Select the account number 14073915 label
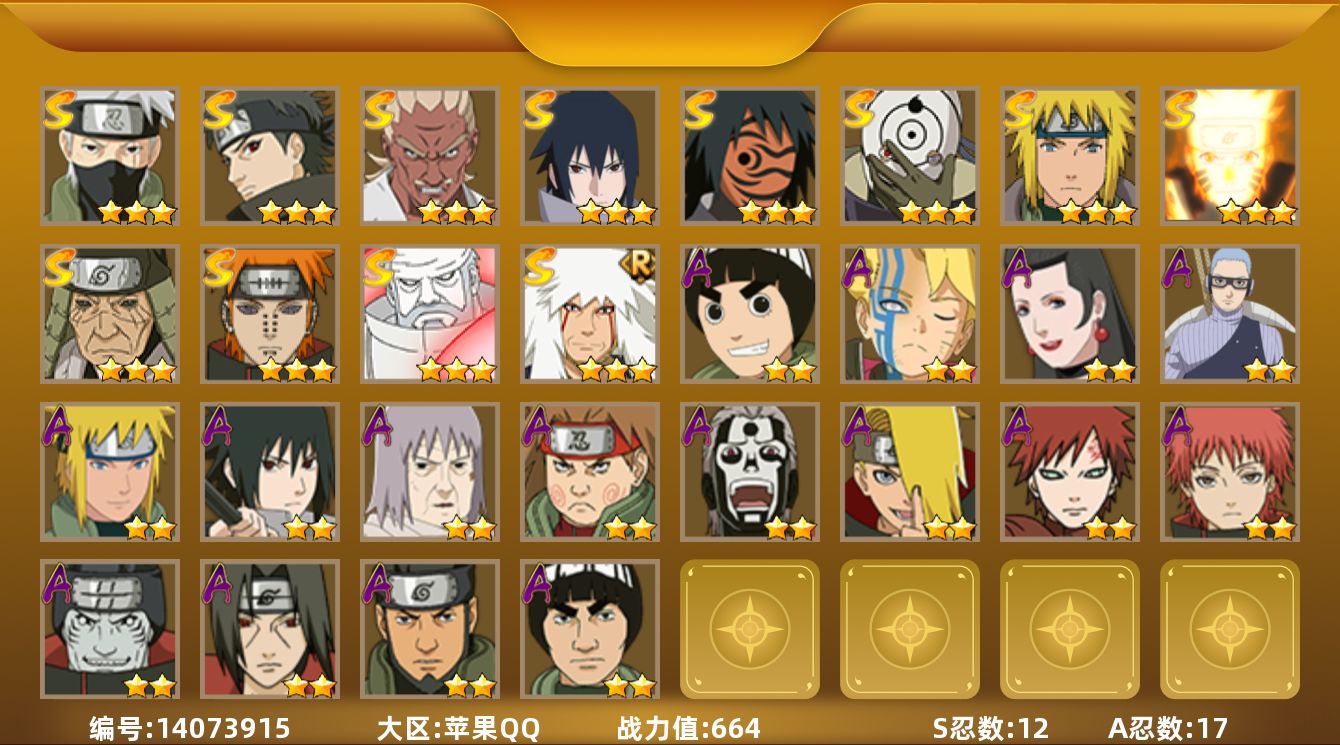The width and height of the screenshot is (1340, 745). [x=190, y=728]
